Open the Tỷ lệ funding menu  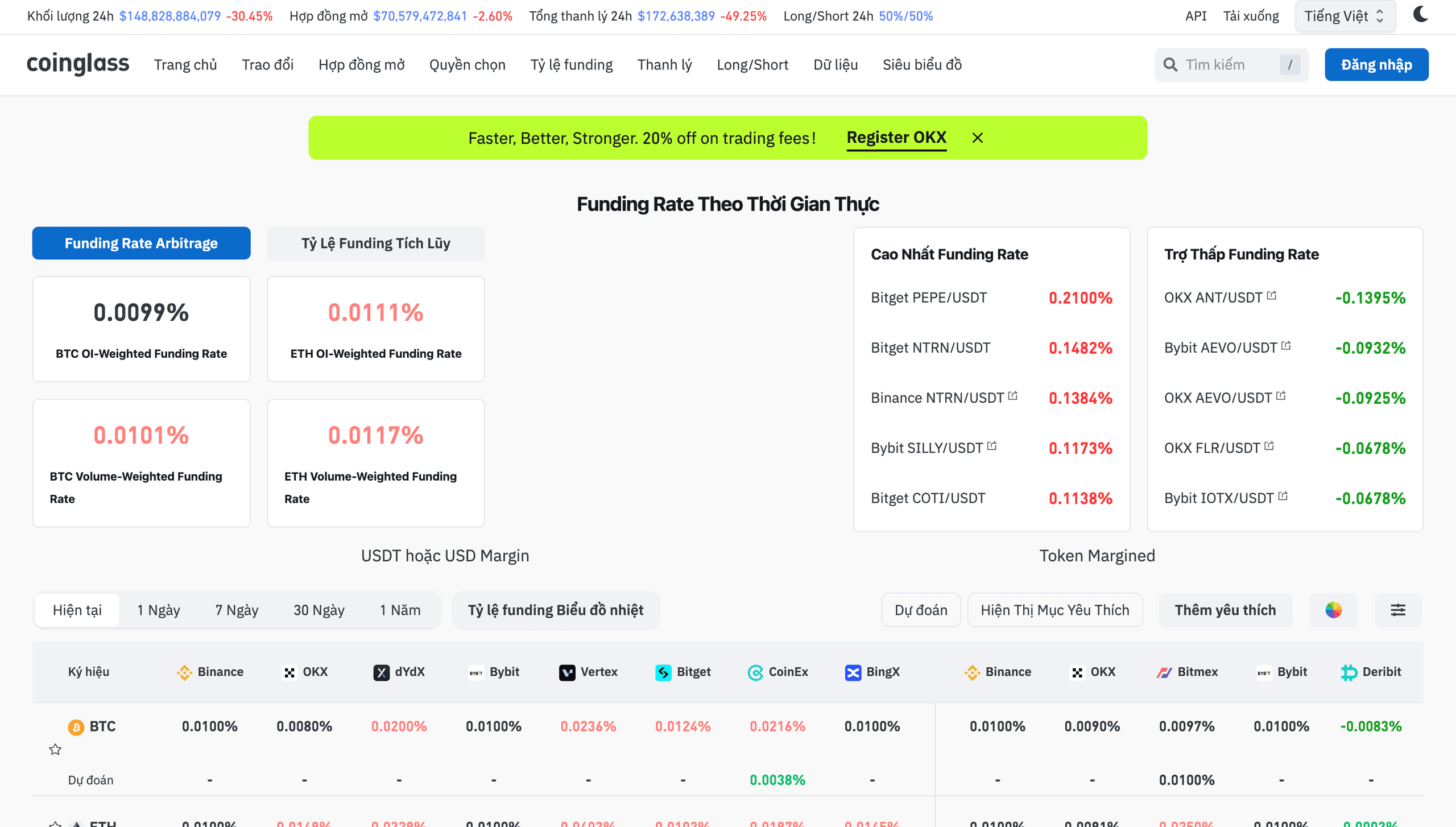(572, 65)
